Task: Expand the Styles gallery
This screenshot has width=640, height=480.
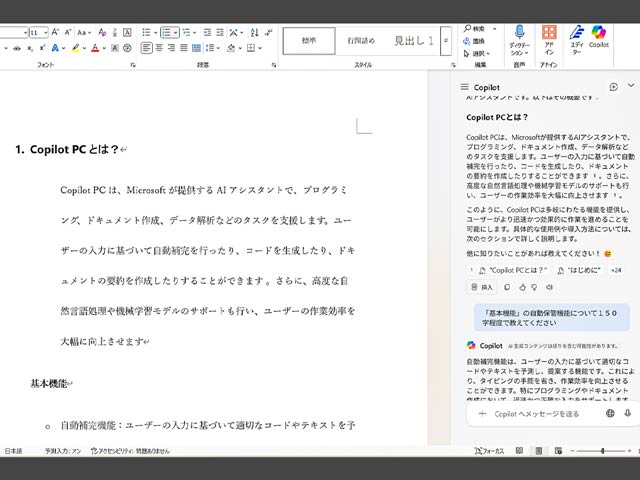Action: [446, 40]
